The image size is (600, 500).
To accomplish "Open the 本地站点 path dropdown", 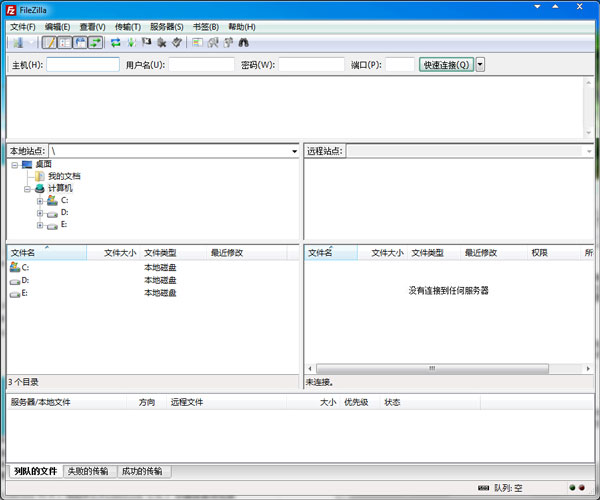I will [294, 151].
